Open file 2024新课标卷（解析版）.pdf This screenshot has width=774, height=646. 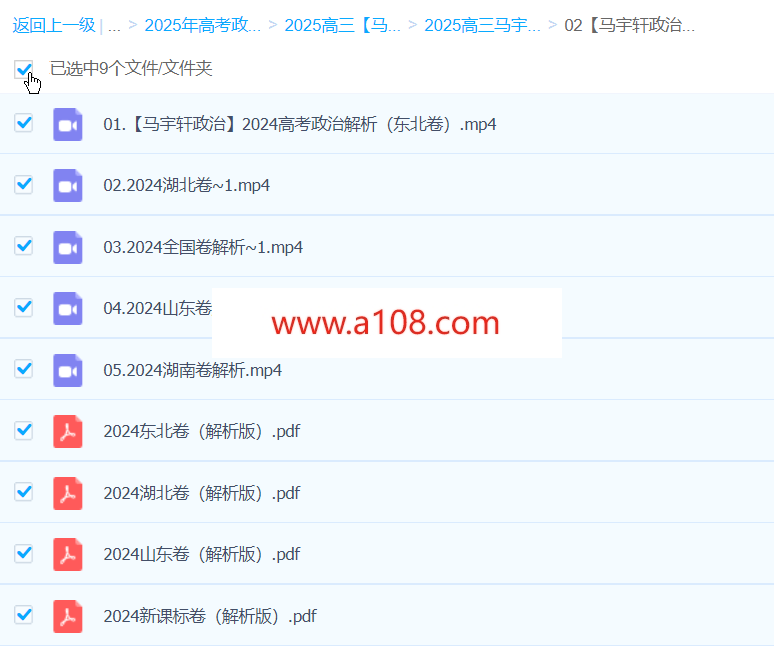point(210,616)
